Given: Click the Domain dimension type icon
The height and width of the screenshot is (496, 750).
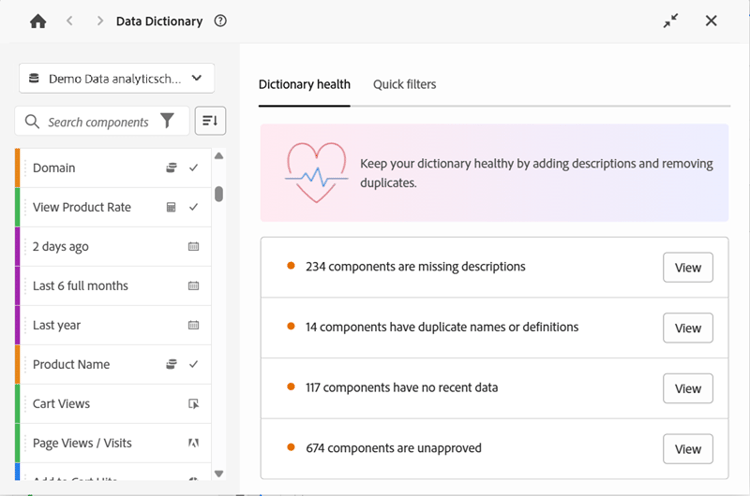Looking at the screenshot, I should 171,168.
